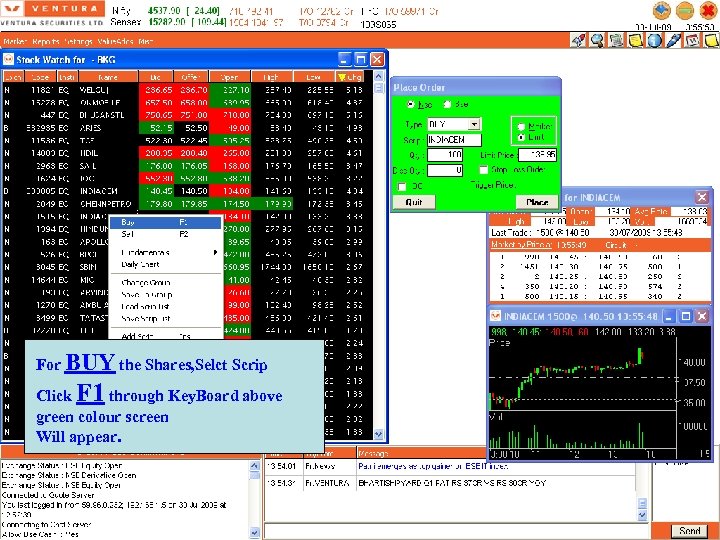Open the ValueAdds menu
Viewport: 720px width, 540px height.
[115, 41]
